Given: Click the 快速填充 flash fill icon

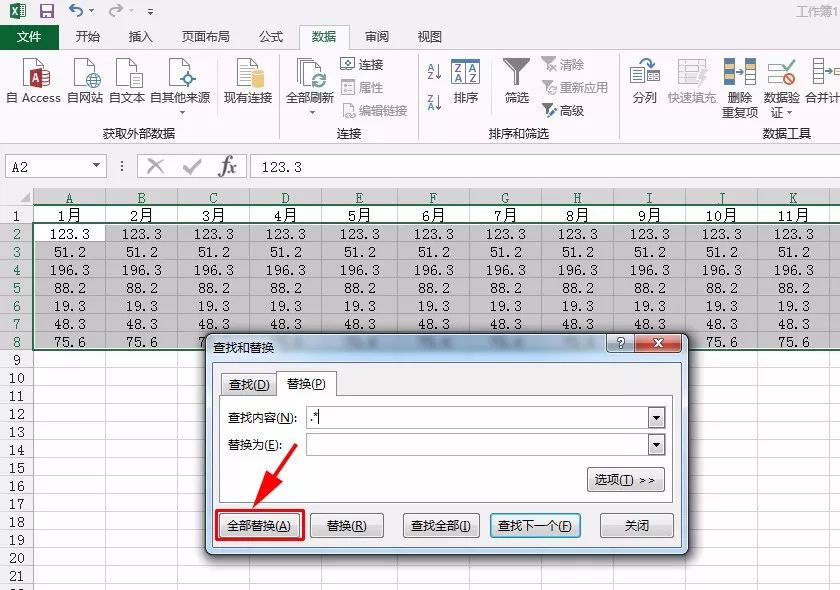Looking at the screenshot, I should (x=692, y=72).
